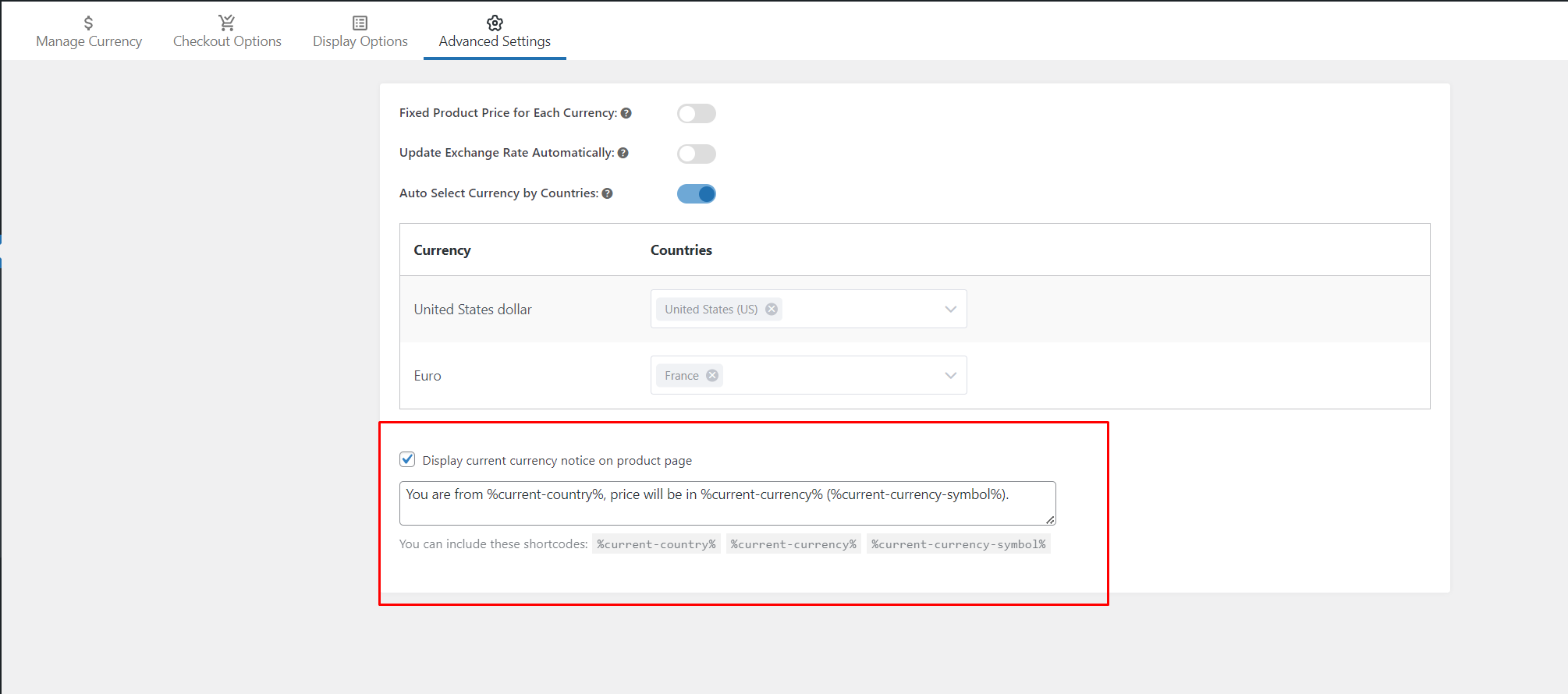Click help icon beside Auto Select Currency
Screen dimensions: 1568x694
tap(607, 193)
